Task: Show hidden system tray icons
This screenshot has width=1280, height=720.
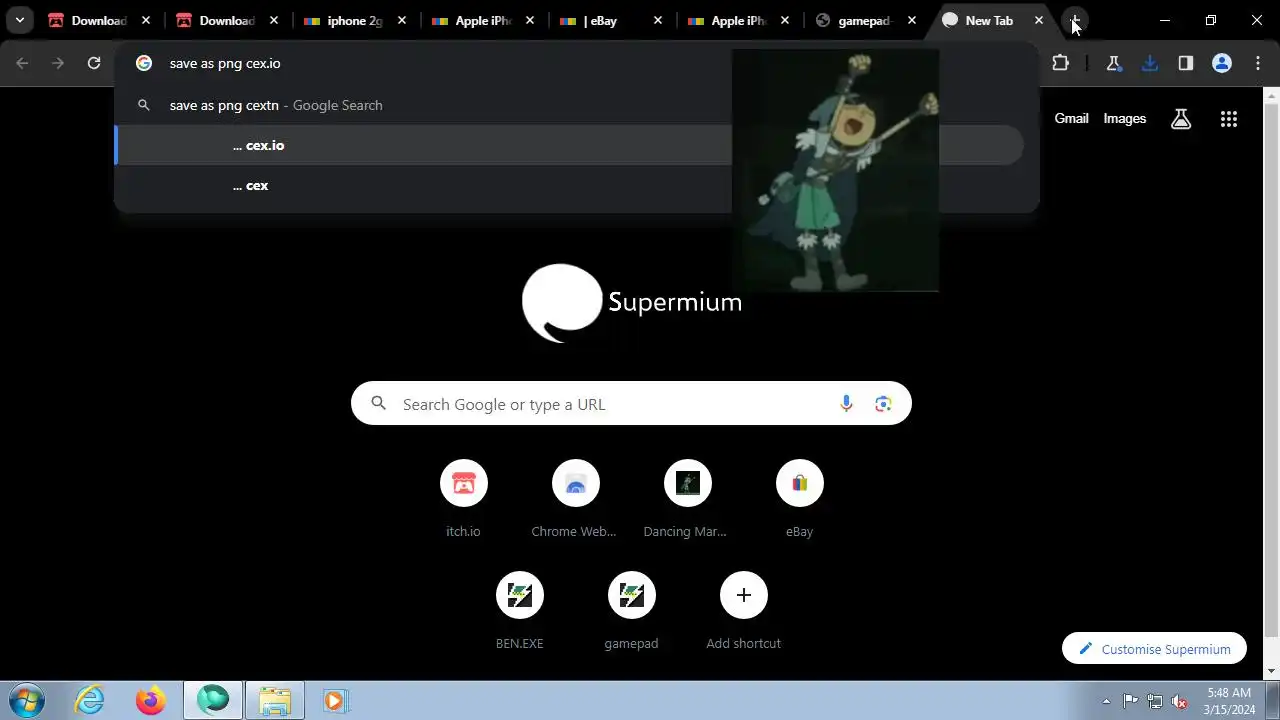Action: (x=1106, y=701)
